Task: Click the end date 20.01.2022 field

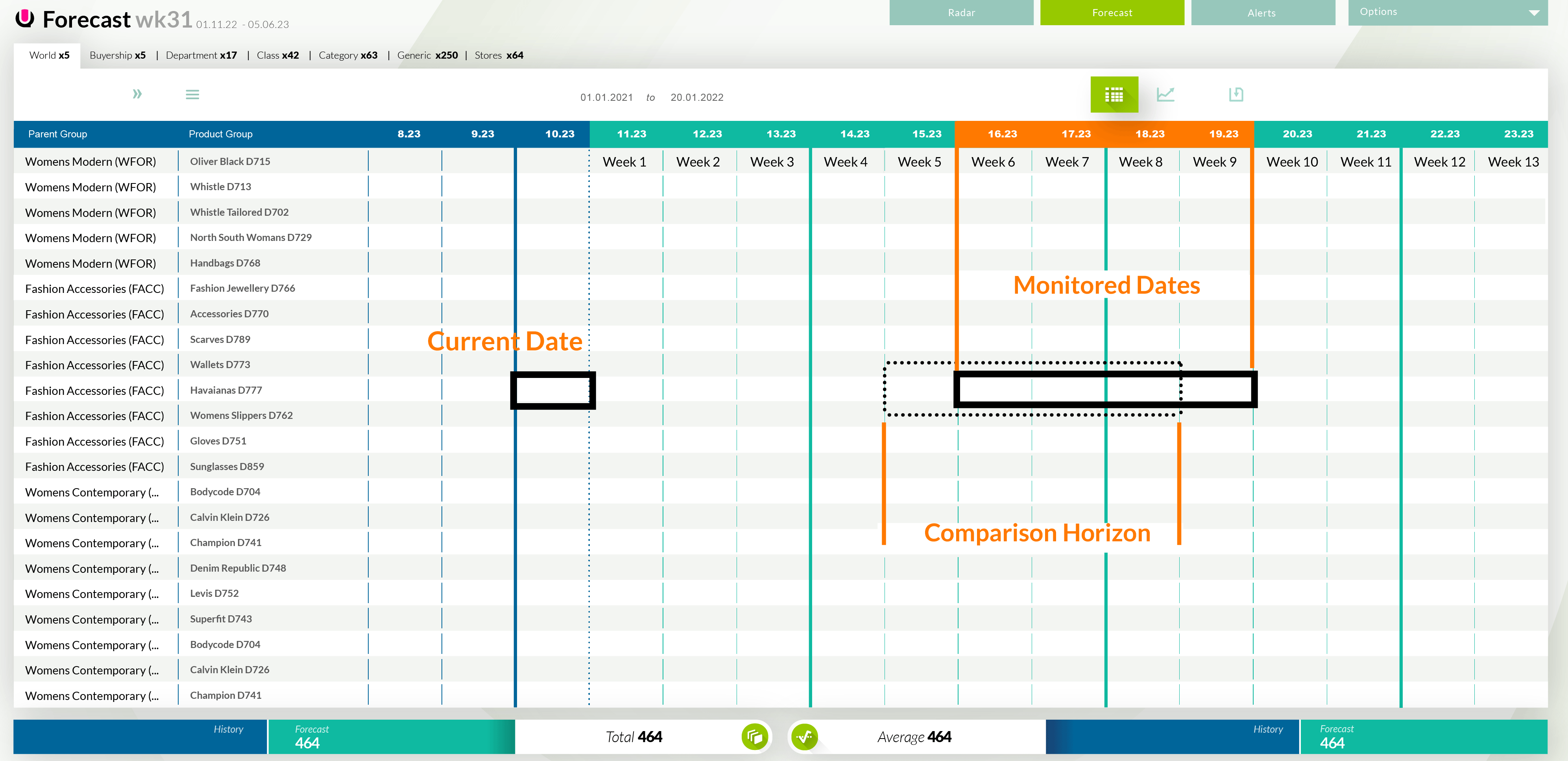Action: click(696, 97)
